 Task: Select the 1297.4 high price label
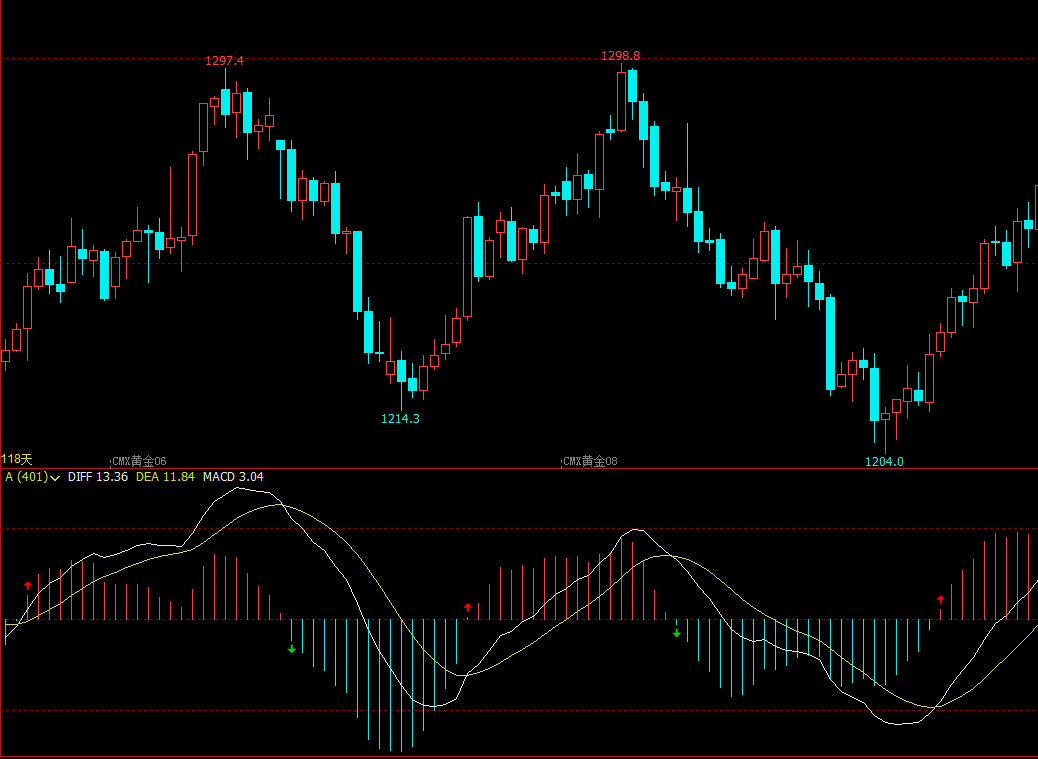(x=224, y=61)
